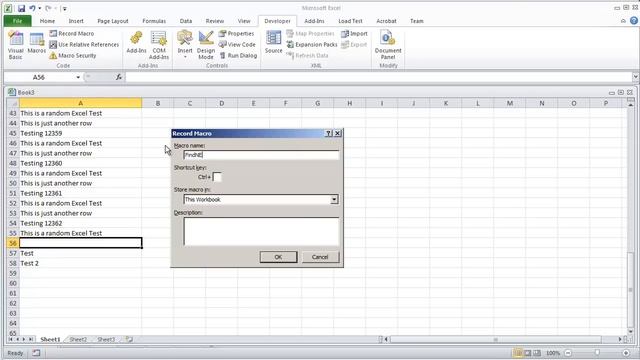Open control Properties
The height and width of the screenshot is (360, 640).
237,33
